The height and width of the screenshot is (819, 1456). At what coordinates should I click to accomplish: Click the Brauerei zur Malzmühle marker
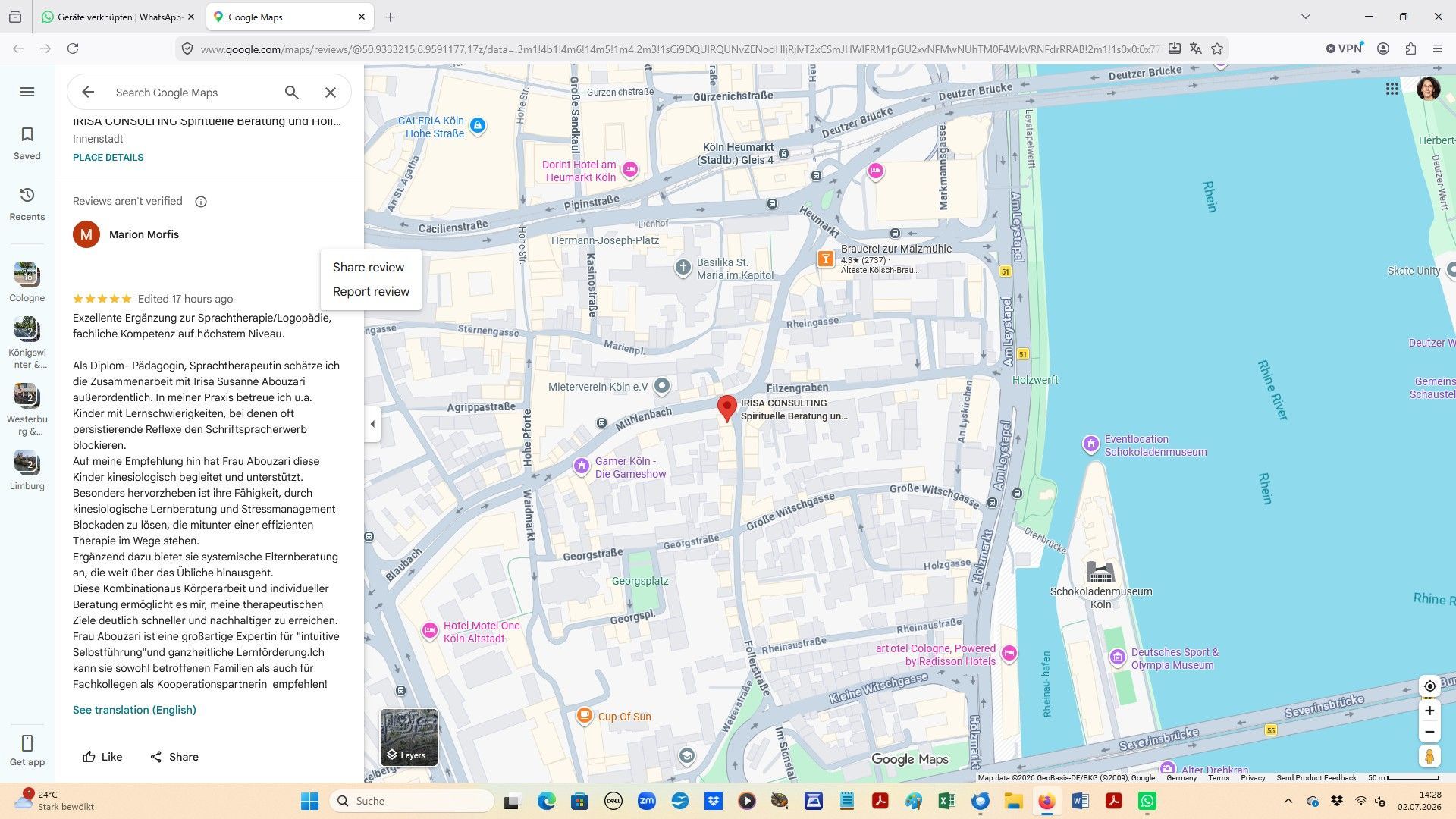tap(826, 259)
